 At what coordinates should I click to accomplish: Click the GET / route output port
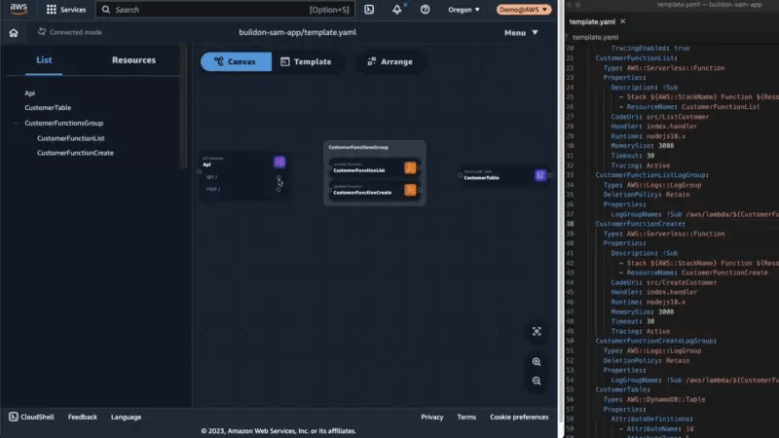click(278, 177)
